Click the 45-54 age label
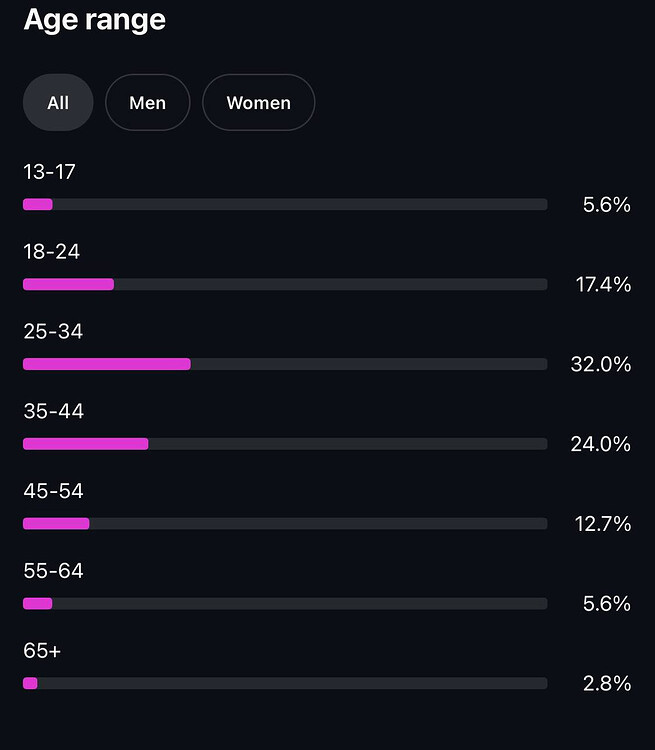This screenshot has width=655, height=750. 53,492
